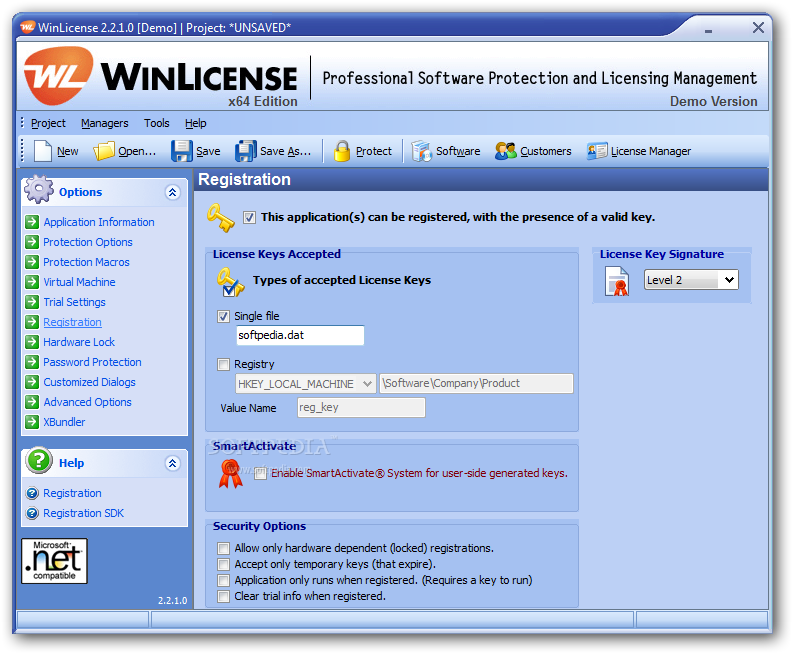The height and width of the screenshot is (654, 793).
Task: Click the Software\Company\Product path field
Action: pos(476,383)
